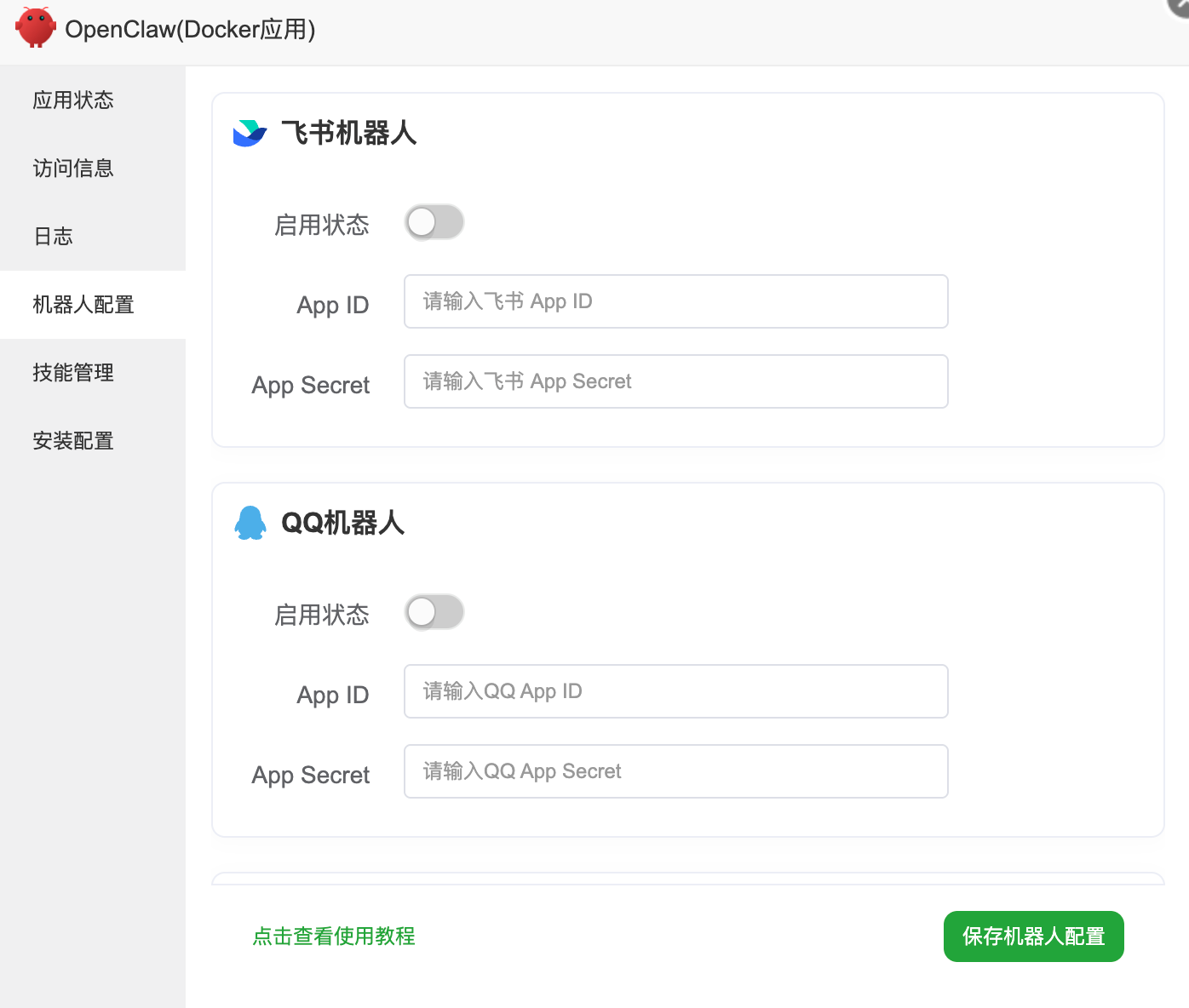Switch to 访问信息 in the sidebar

point(73,169)
